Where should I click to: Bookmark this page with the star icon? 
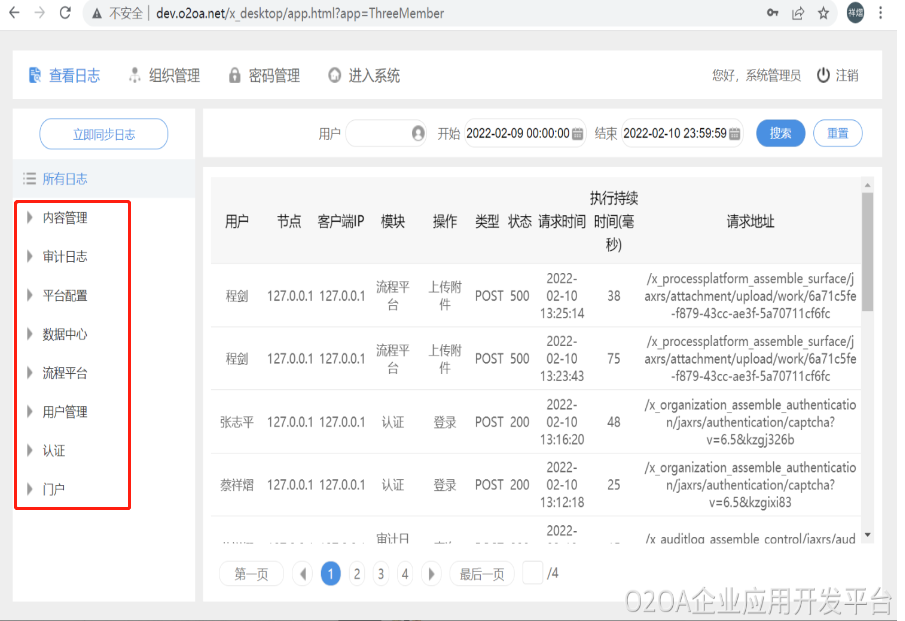(x=823, y=13)
